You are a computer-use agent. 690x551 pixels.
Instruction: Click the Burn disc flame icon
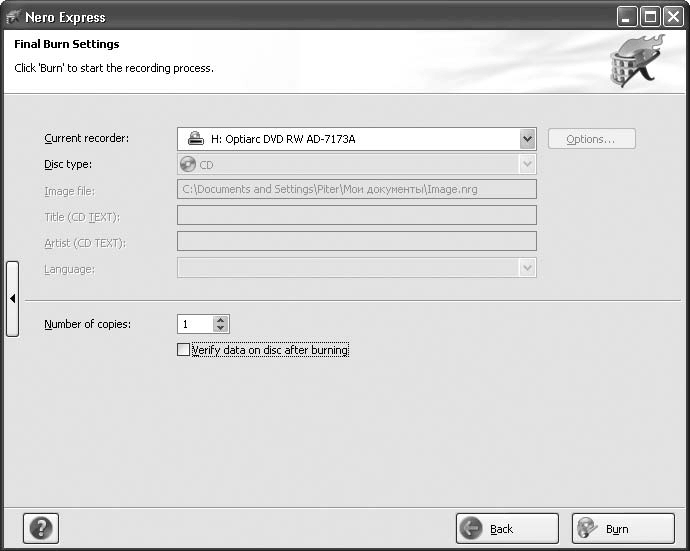[587, 528]
